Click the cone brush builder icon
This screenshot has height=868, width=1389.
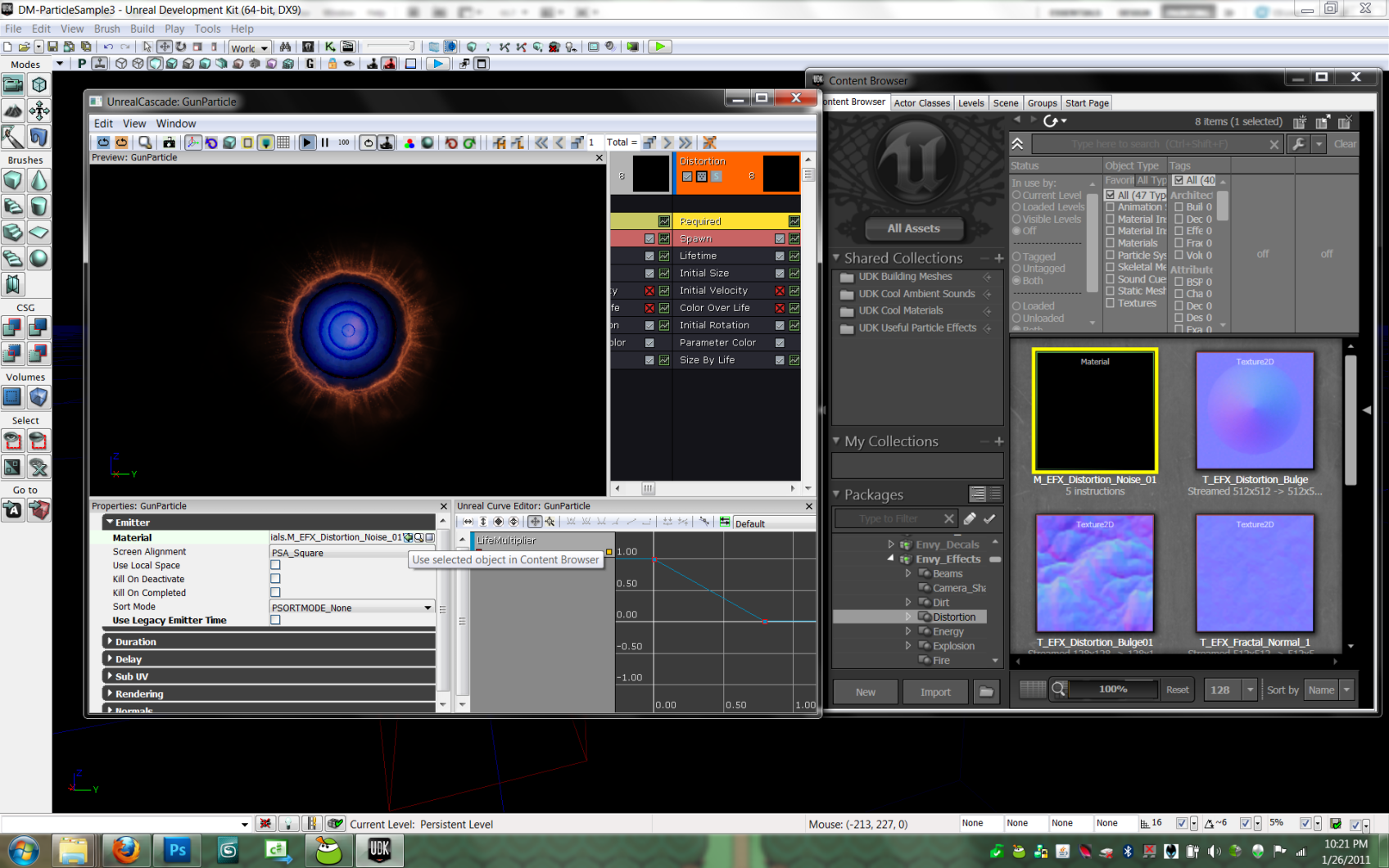pos(38,180)
